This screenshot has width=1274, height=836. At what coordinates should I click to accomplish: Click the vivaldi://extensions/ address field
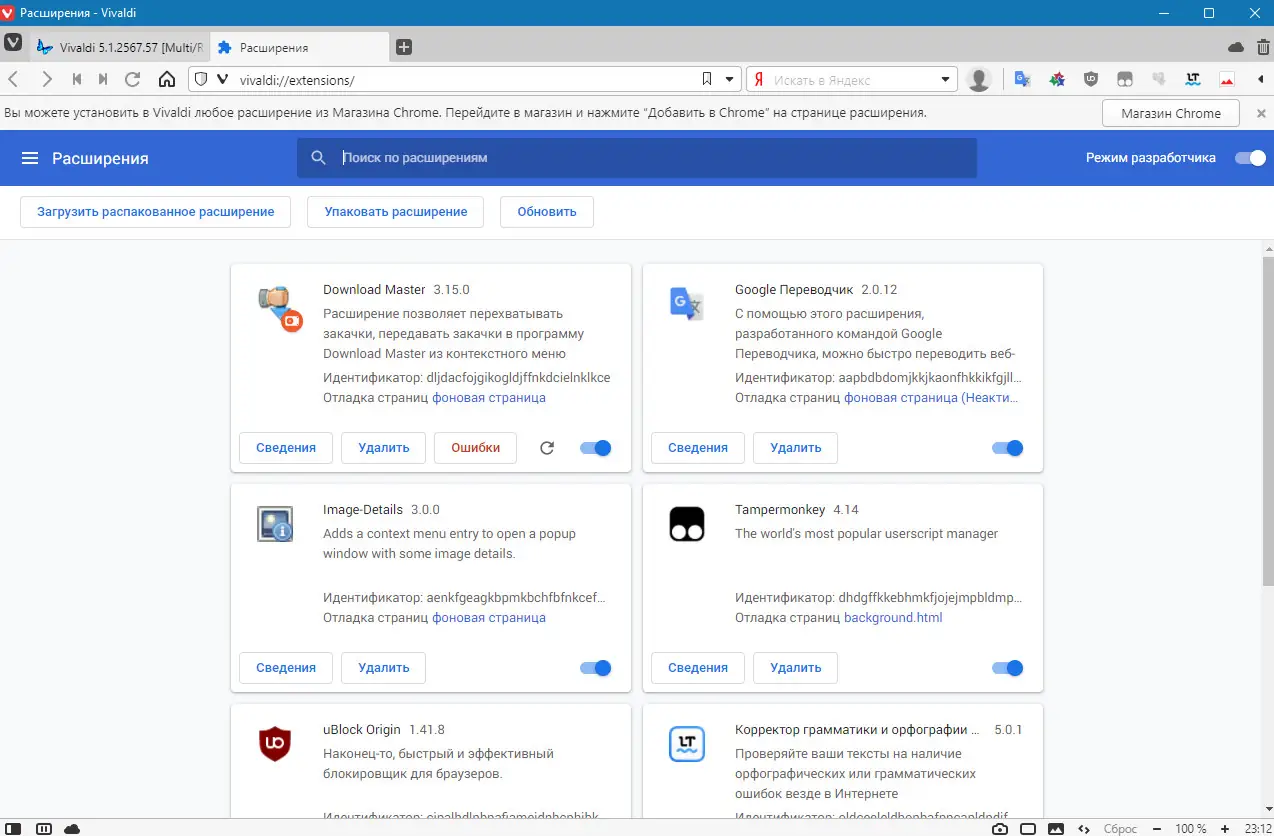point(465,80)
